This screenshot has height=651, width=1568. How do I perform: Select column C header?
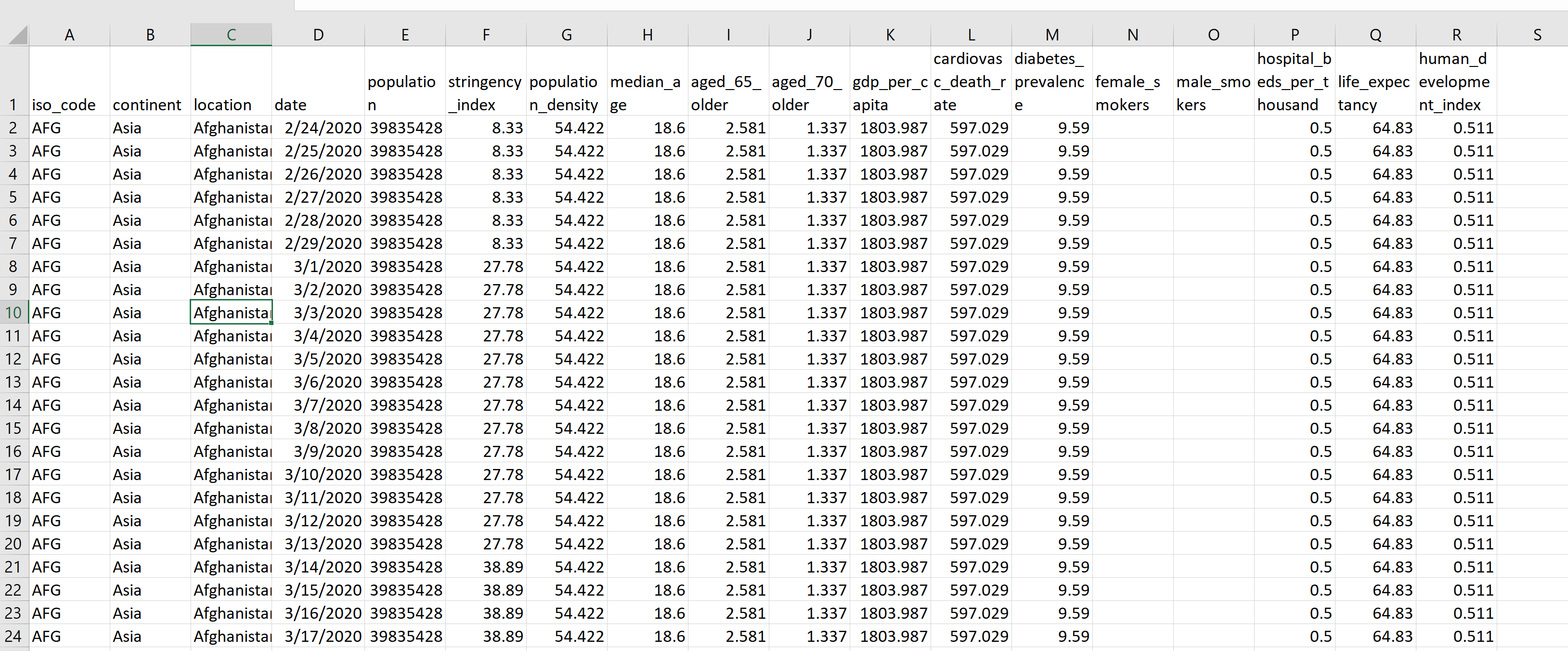click(231, 35)
